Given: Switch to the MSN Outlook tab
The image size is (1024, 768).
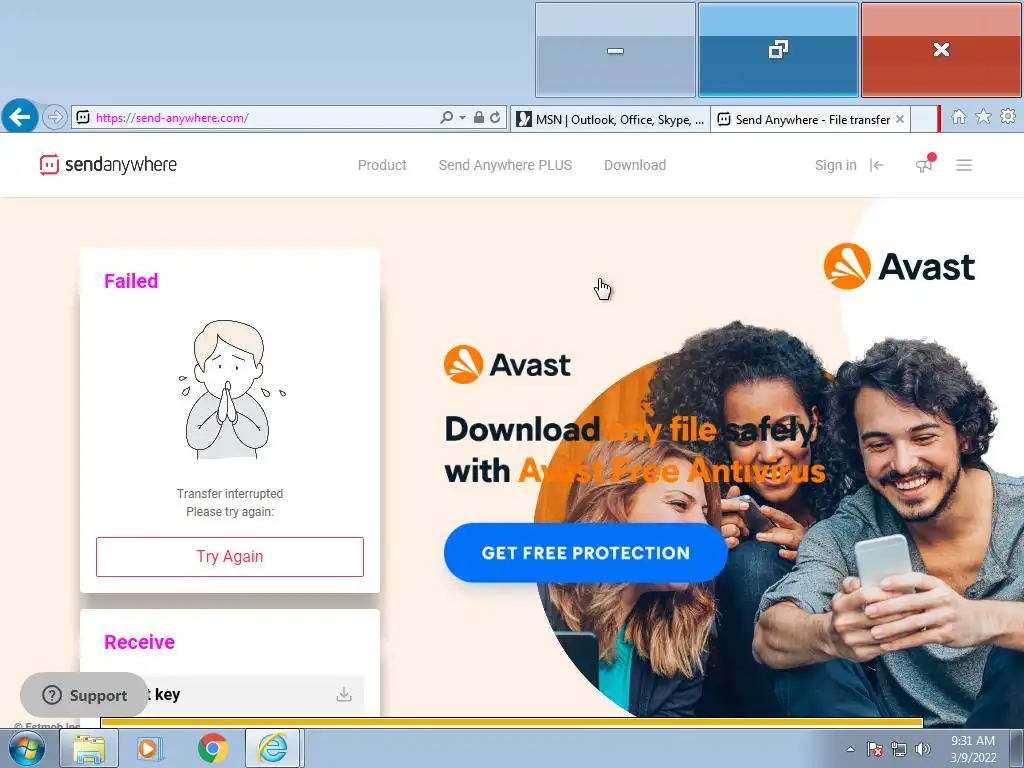Looking at the screenshot, I should coord(610,120).
